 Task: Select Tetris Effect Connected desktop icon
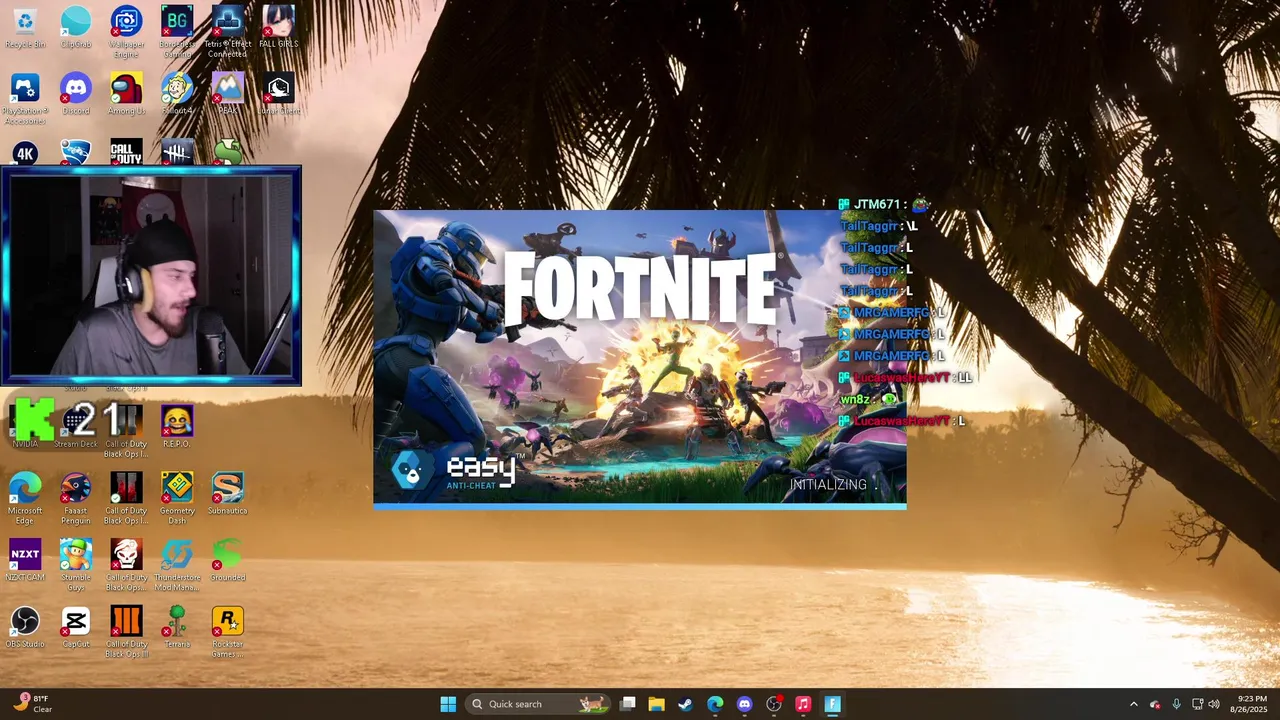pyautogui.click(x=228, y=31)
